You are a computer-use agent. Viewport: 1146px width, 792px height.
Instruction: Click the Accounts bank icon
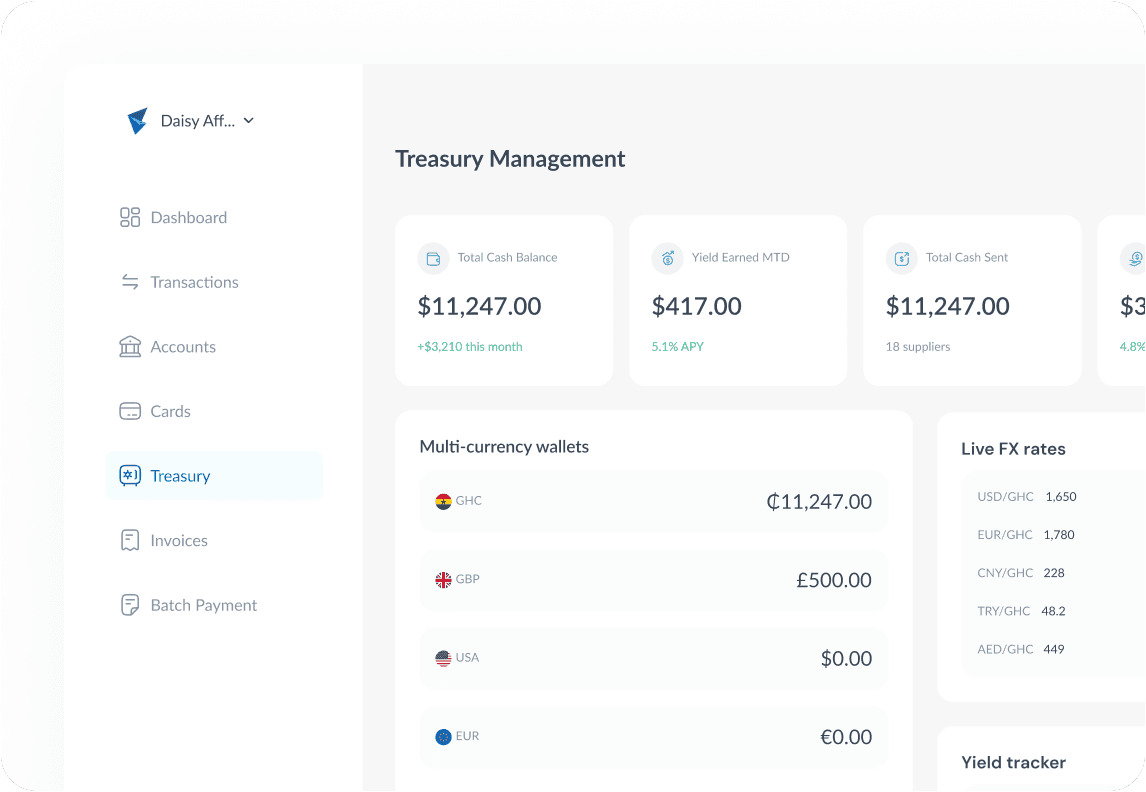coord(130,346)
